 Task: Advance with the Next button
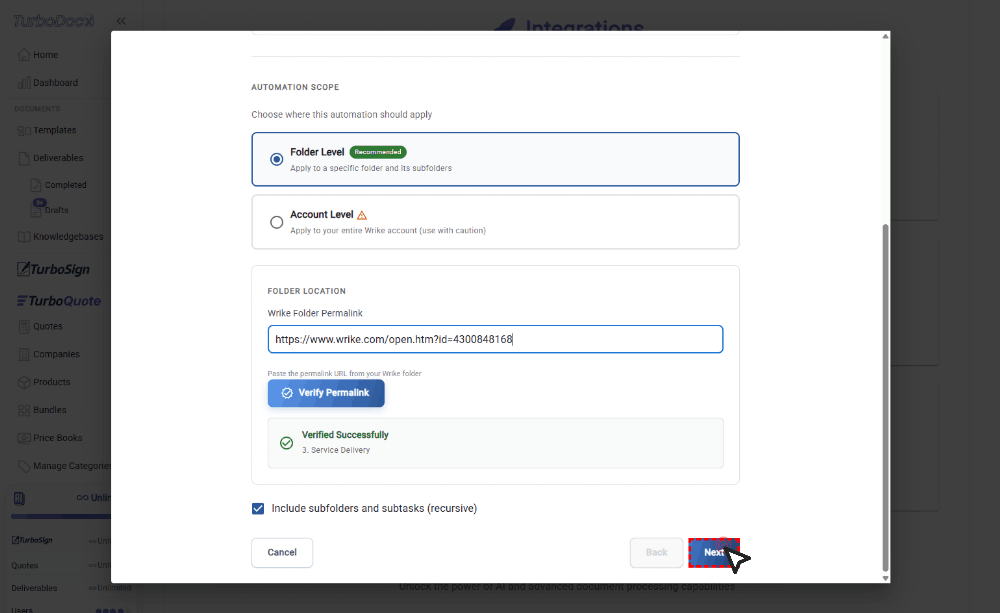(714, 552)
